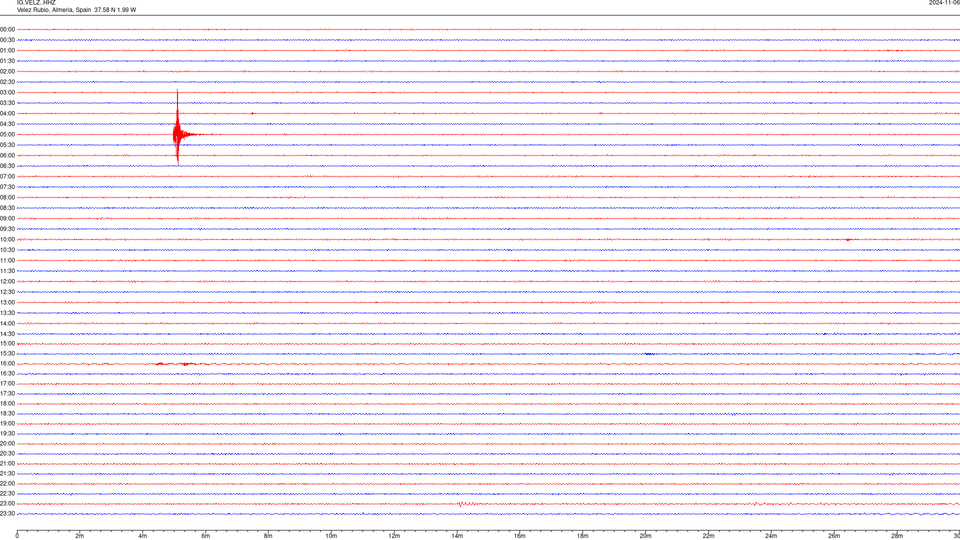The height and width of the screenshot is (540, 960).
Task: Select the '04:00' time label
Action: [x=7, y=113]
